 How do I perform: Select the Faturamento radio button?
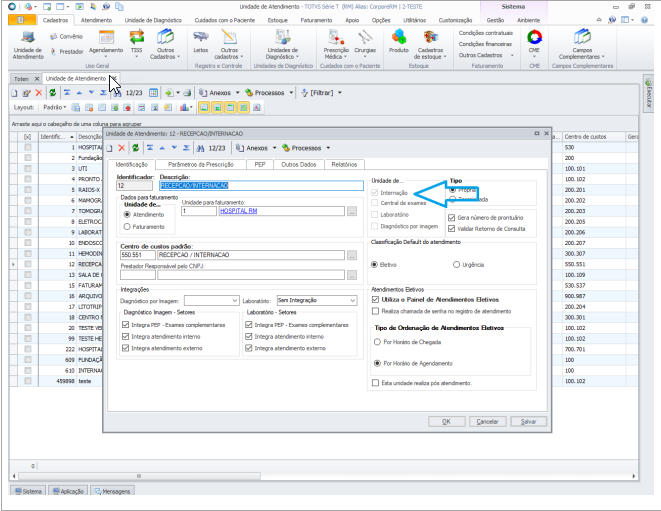point(127,227)
